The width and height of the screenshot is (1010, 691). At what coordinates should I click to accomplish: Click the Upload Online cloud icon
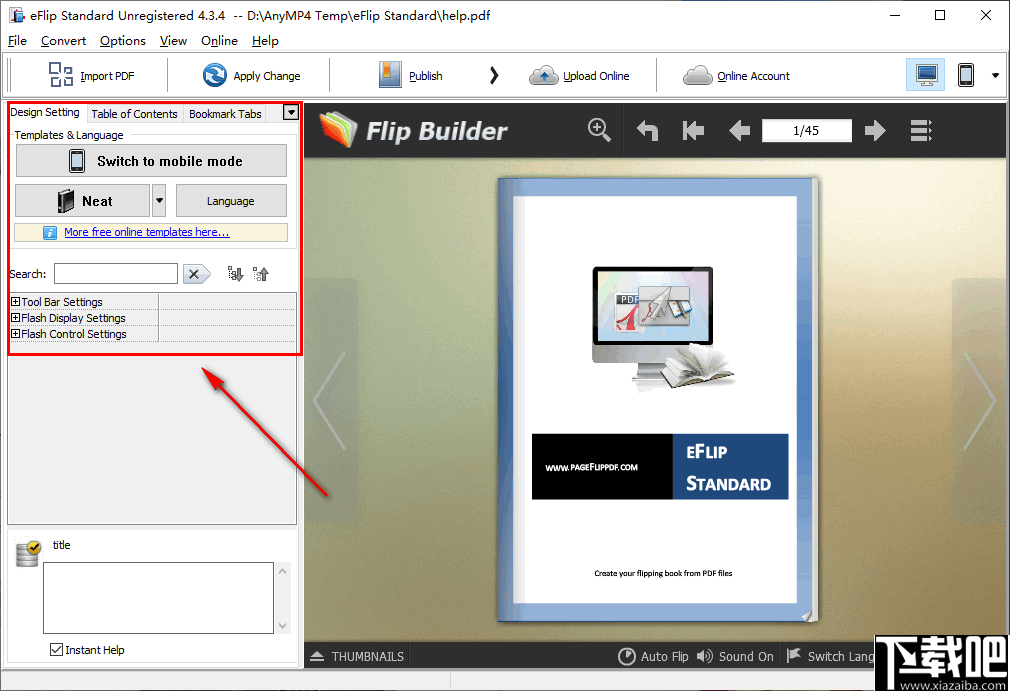point(544,75)
